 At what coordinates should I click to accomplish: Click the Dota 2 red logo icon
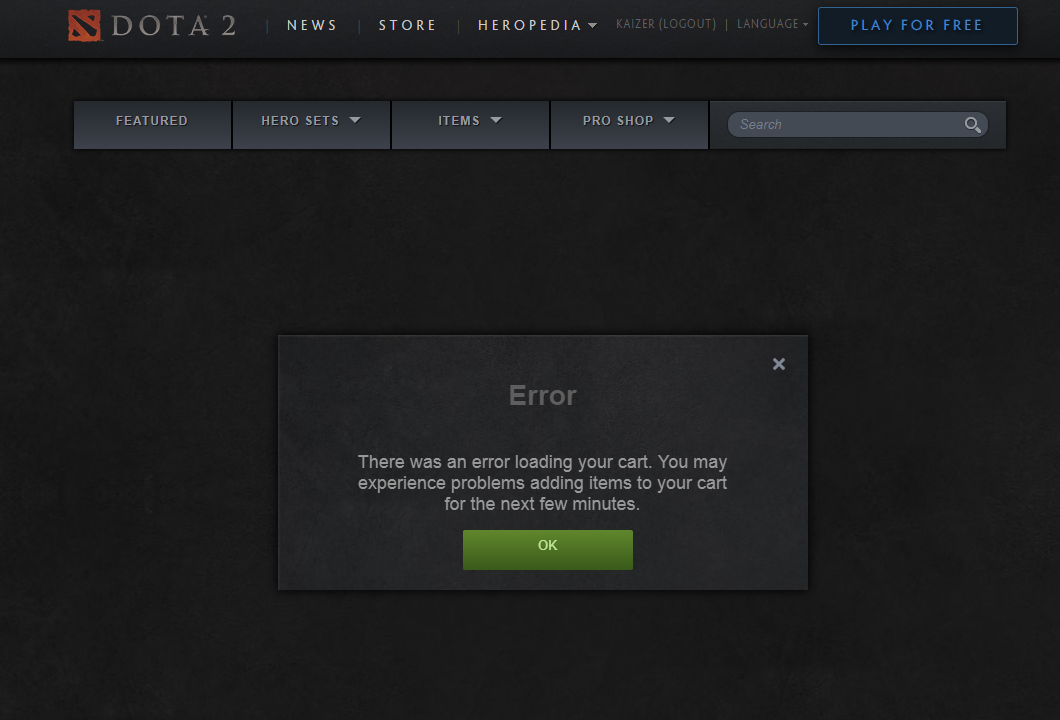tap(85, 26)
